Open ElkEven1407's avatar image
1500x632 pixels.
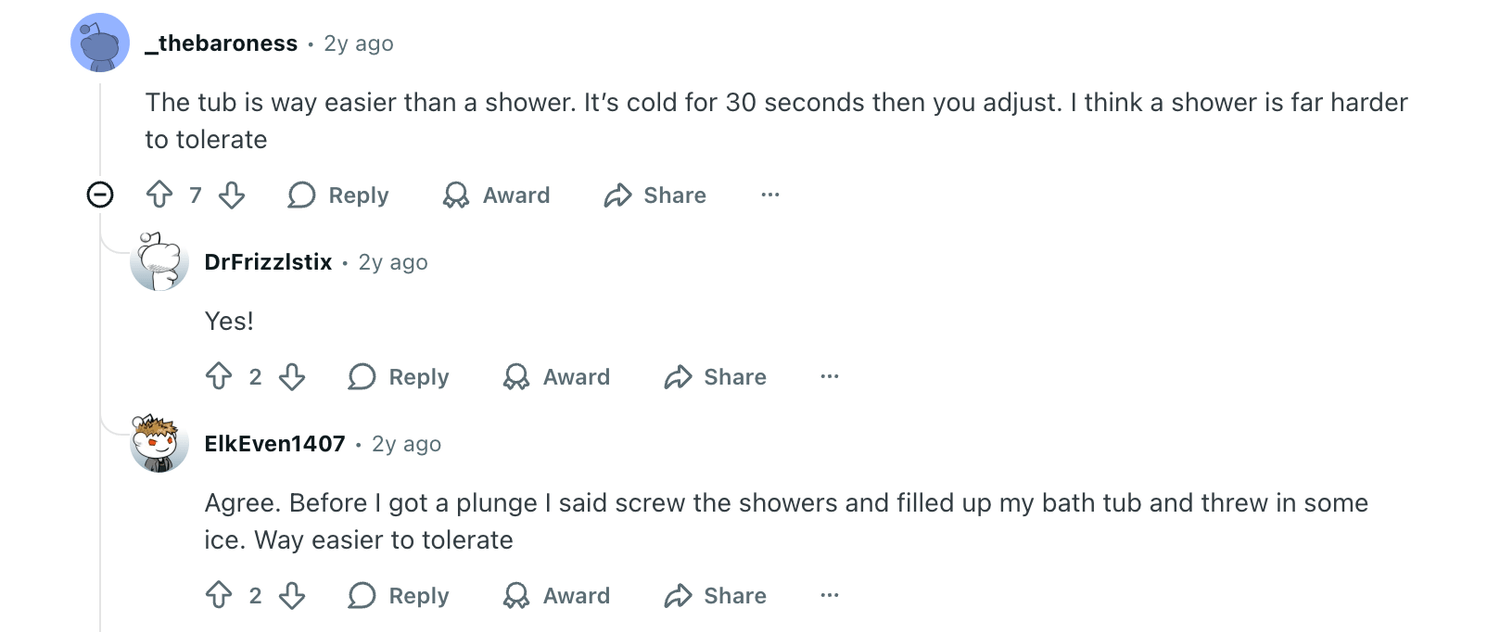coord(159,443)
